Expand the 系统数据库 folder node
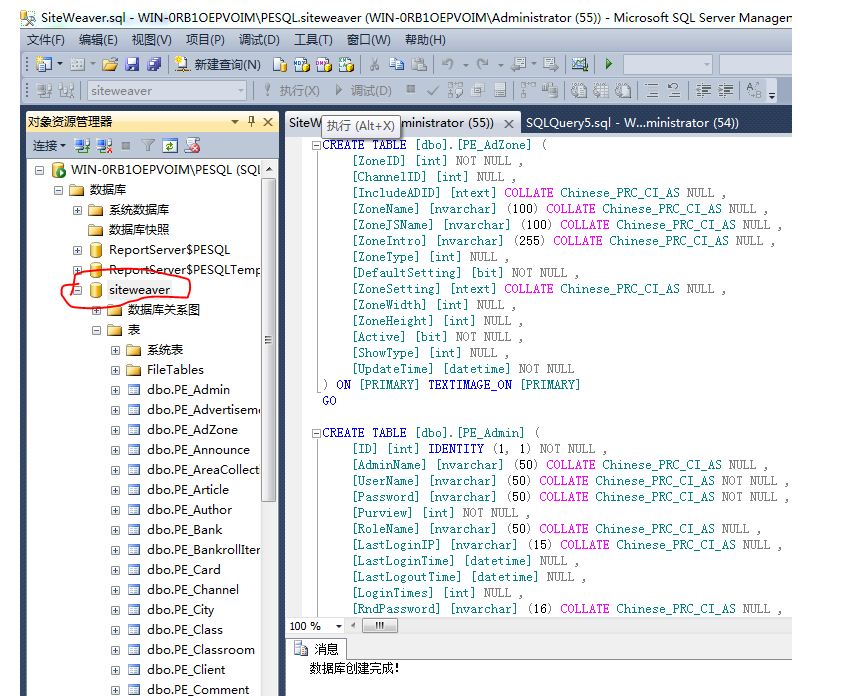The image size is (841, 696). point(78,210)
